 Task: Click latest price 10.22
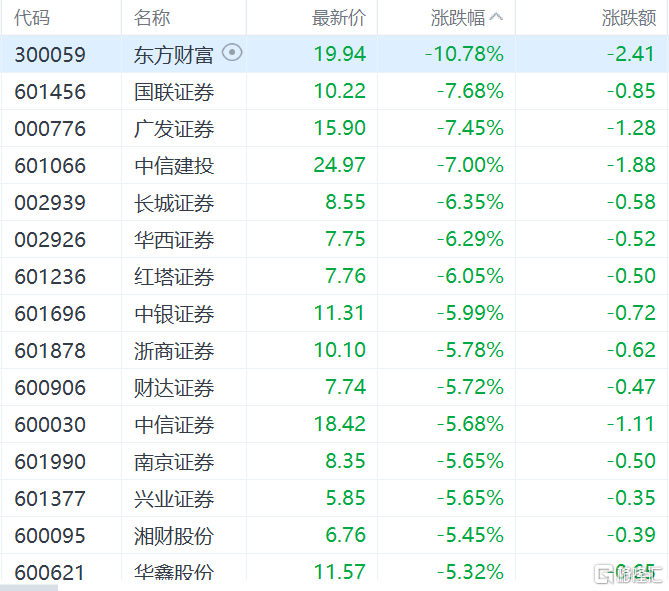click(340, 91)
